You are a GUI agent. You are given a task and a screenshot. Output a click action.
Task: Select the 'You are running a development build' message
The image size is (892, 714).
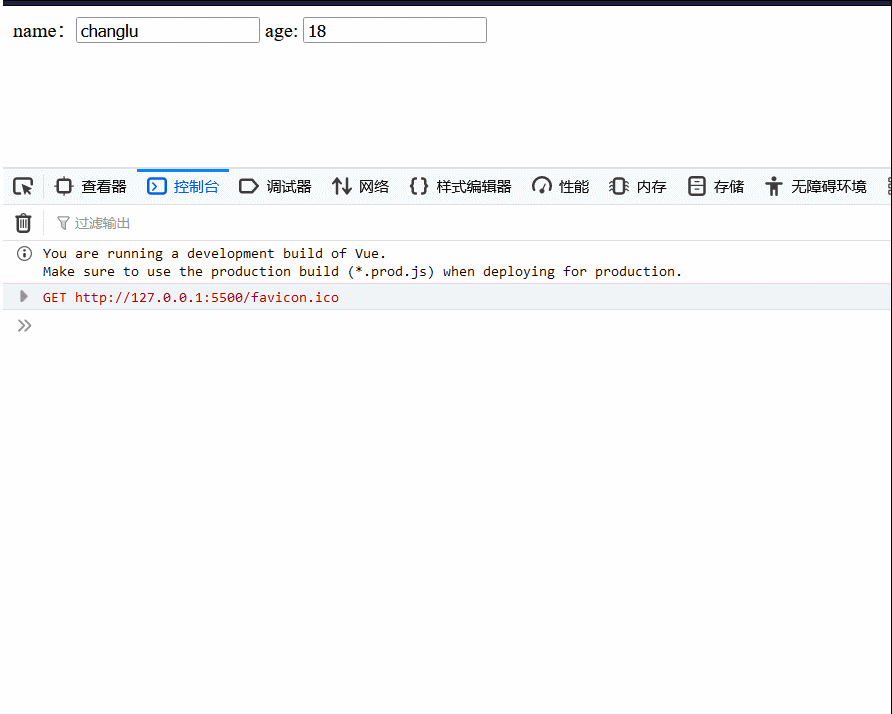pos(214,254)
